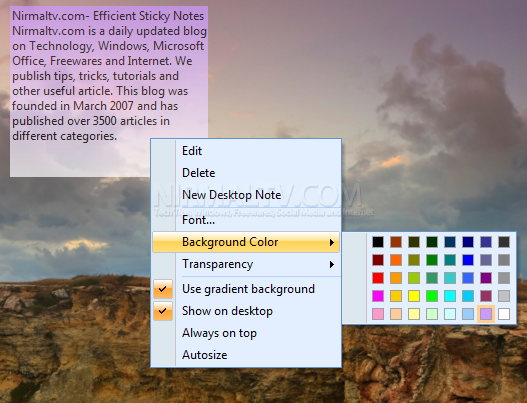The height and width of the screenshot is (403, 527).
Task: Pick the black color swatch
Action: (378, 242)
